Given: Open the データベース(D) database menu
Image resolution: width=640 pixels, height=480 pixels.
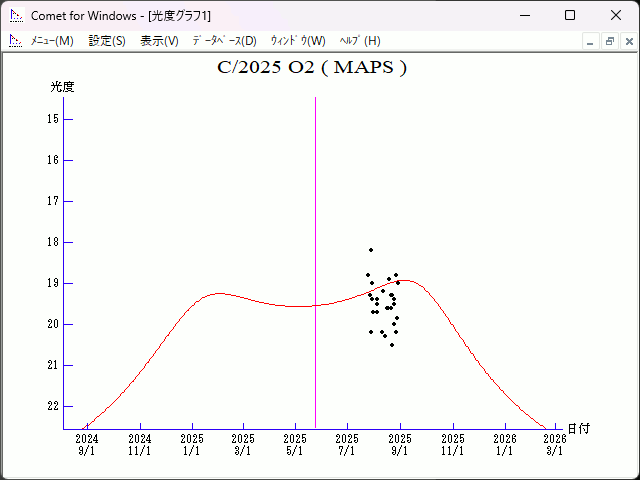Looking at the screenshot, I should tap(224, 41).
